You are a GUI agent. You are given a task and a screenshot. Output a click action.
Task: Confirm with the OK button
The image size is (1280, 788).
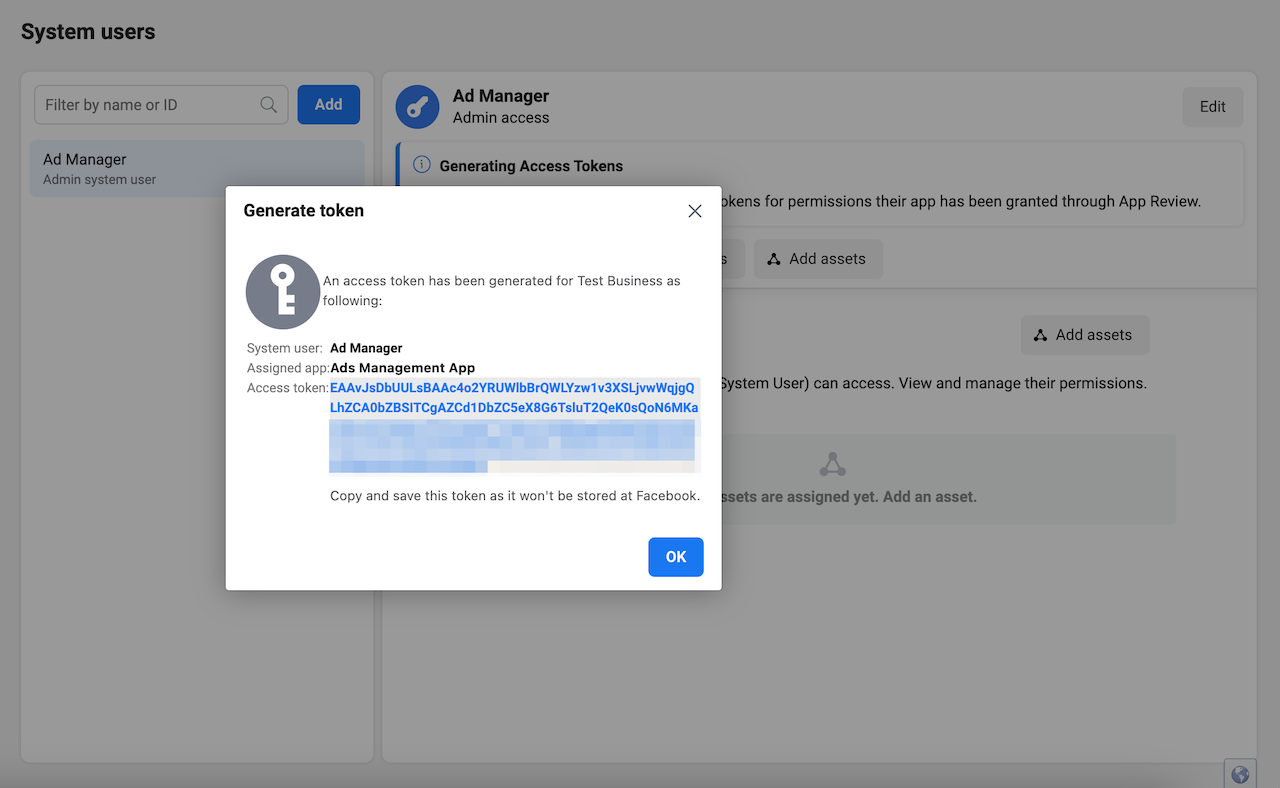tap(676, 557)
